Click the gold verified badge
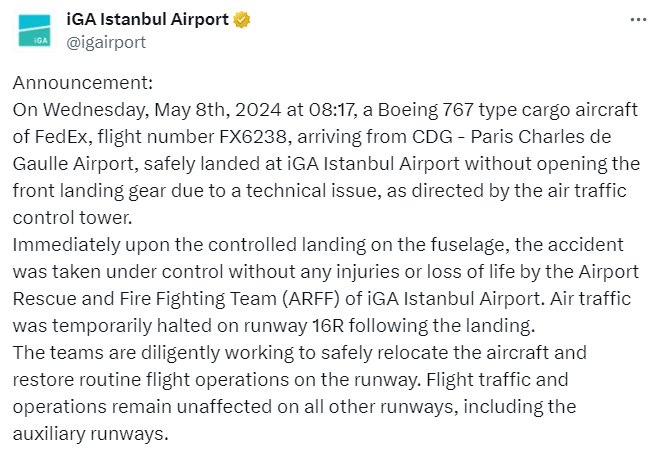The height and width of the screenshot is (451, 656). (242, 20)
